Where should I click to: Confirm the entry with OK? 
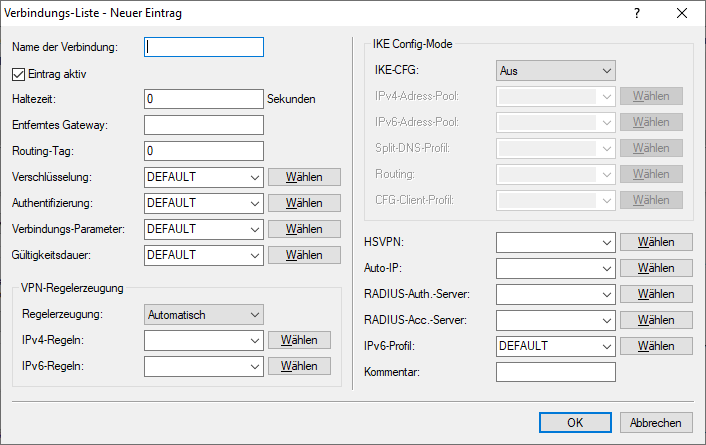coord(575,423)
